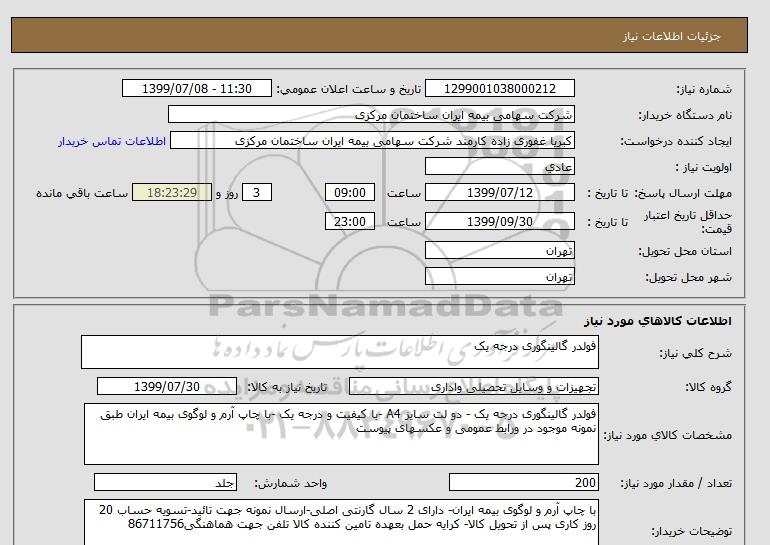Click the label 'واحد شمارش:'

click(290, 484)
